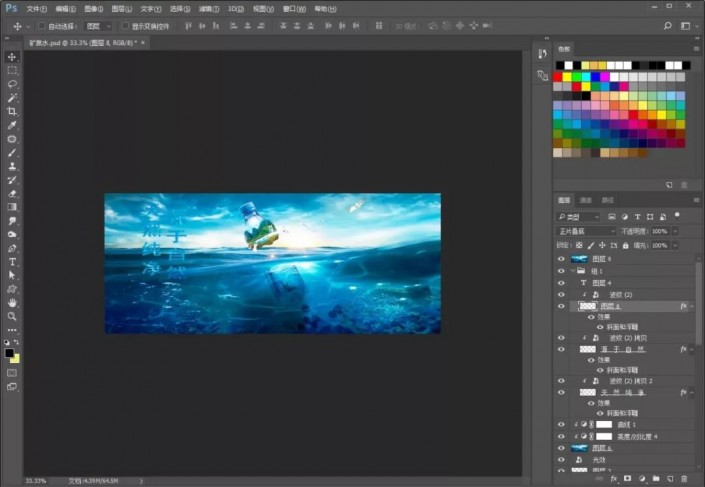Screen dimensions: 705x487
Task: Open the layer filter 类型 dropdown
Action: (578, 217)
